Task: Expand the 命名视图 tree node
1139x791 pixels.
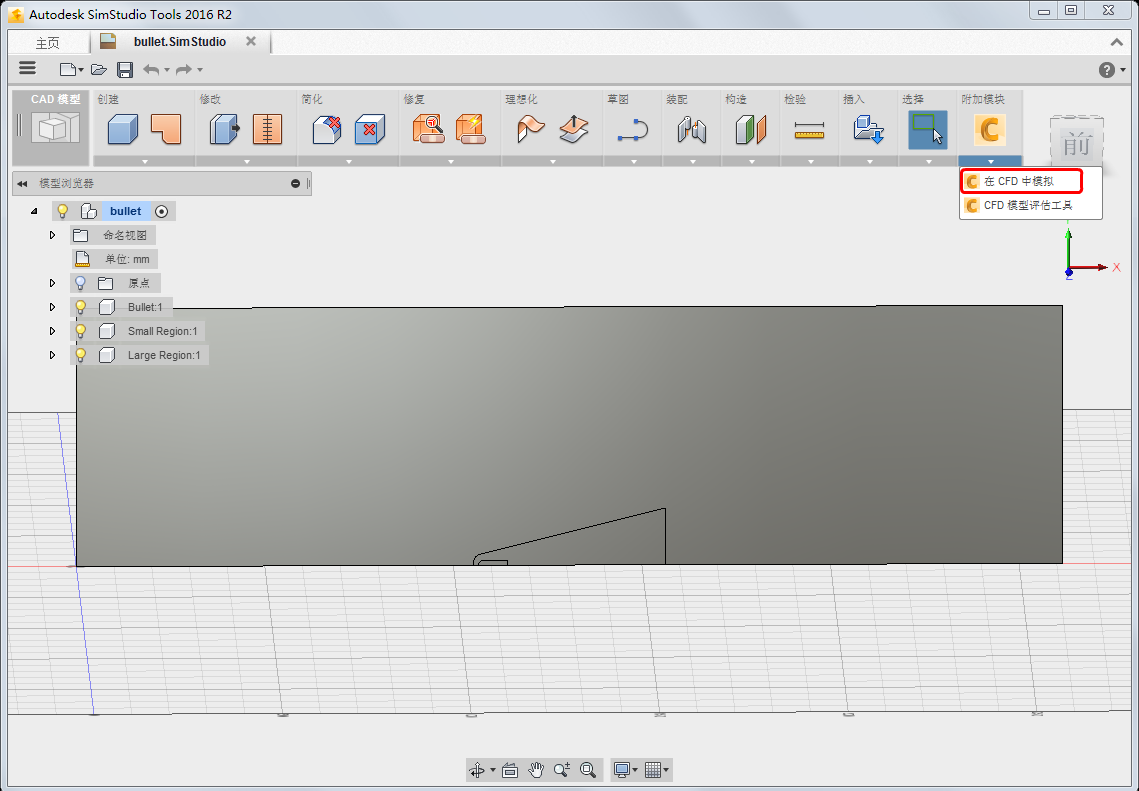Action: 52,235
